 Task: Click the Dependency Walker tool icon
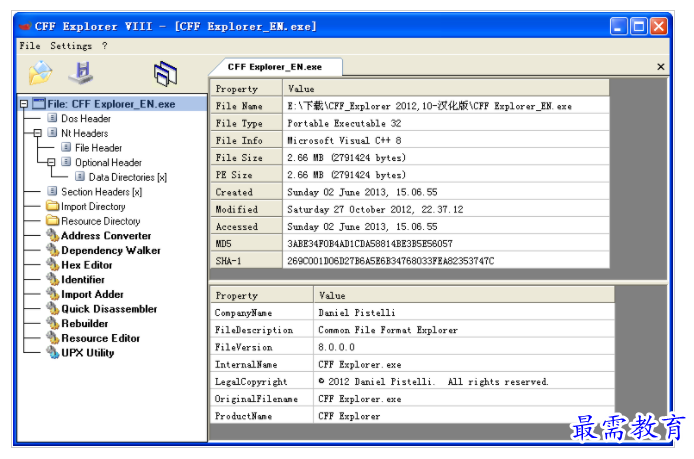[x=53, y=250]
